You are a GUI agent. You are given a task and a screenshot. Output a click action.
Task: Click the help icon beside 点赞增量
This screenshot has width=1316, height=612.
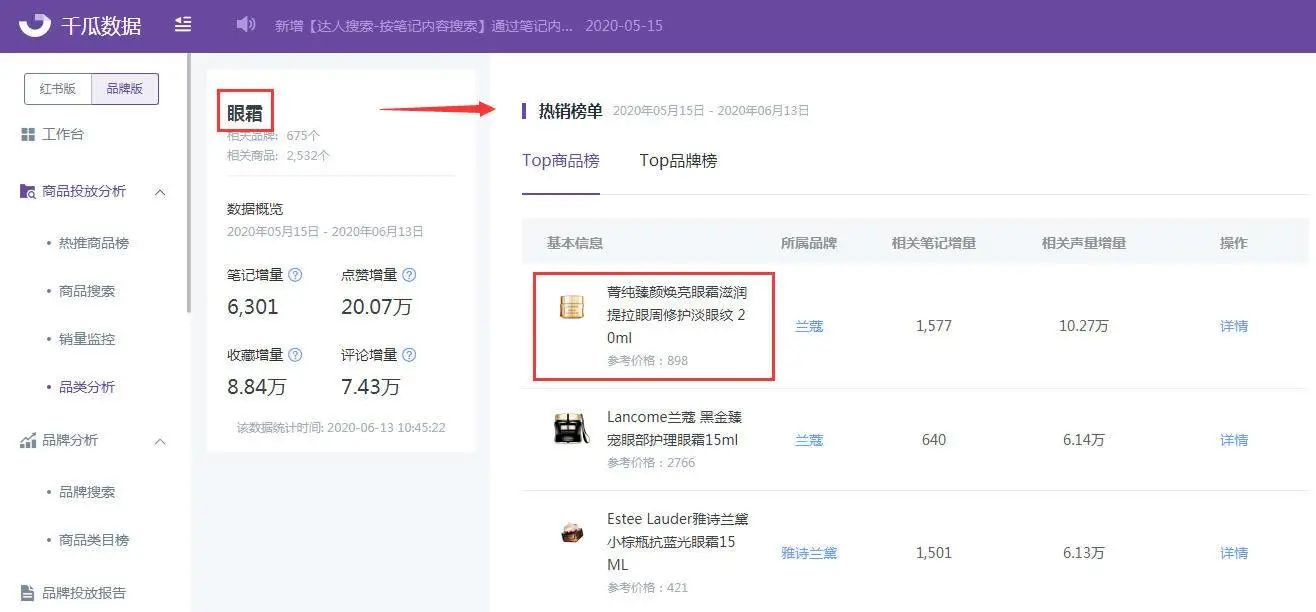409,275
